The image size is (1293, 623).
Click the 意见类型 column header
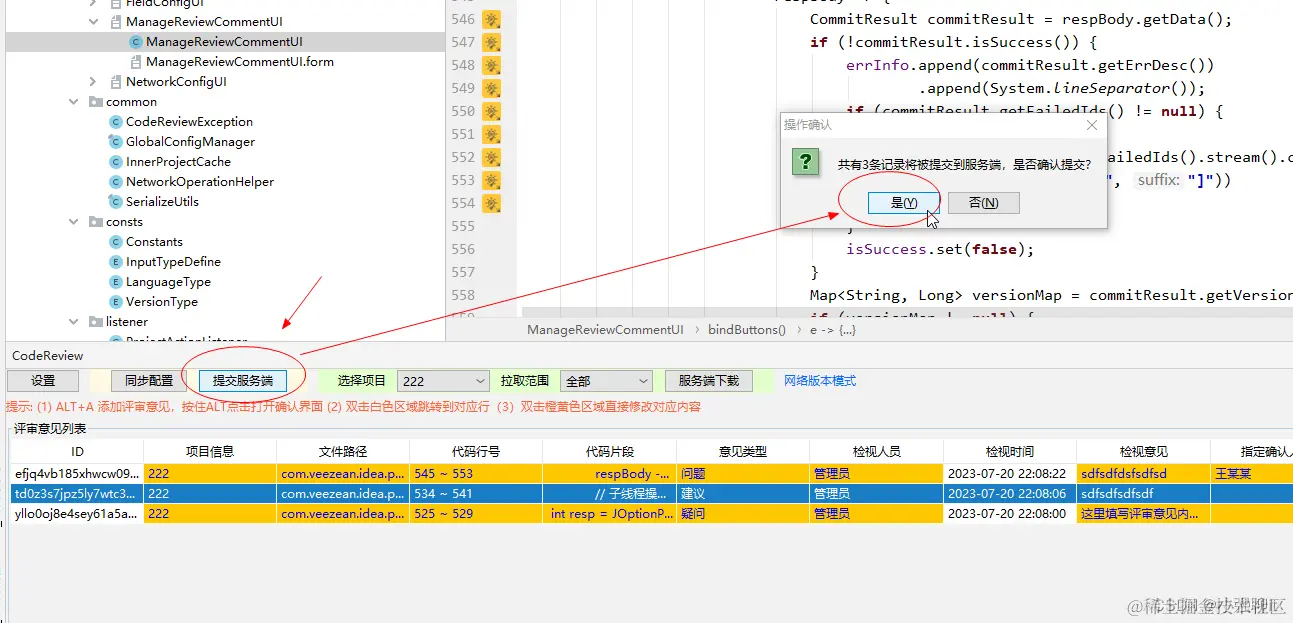(x=743, y=452)
